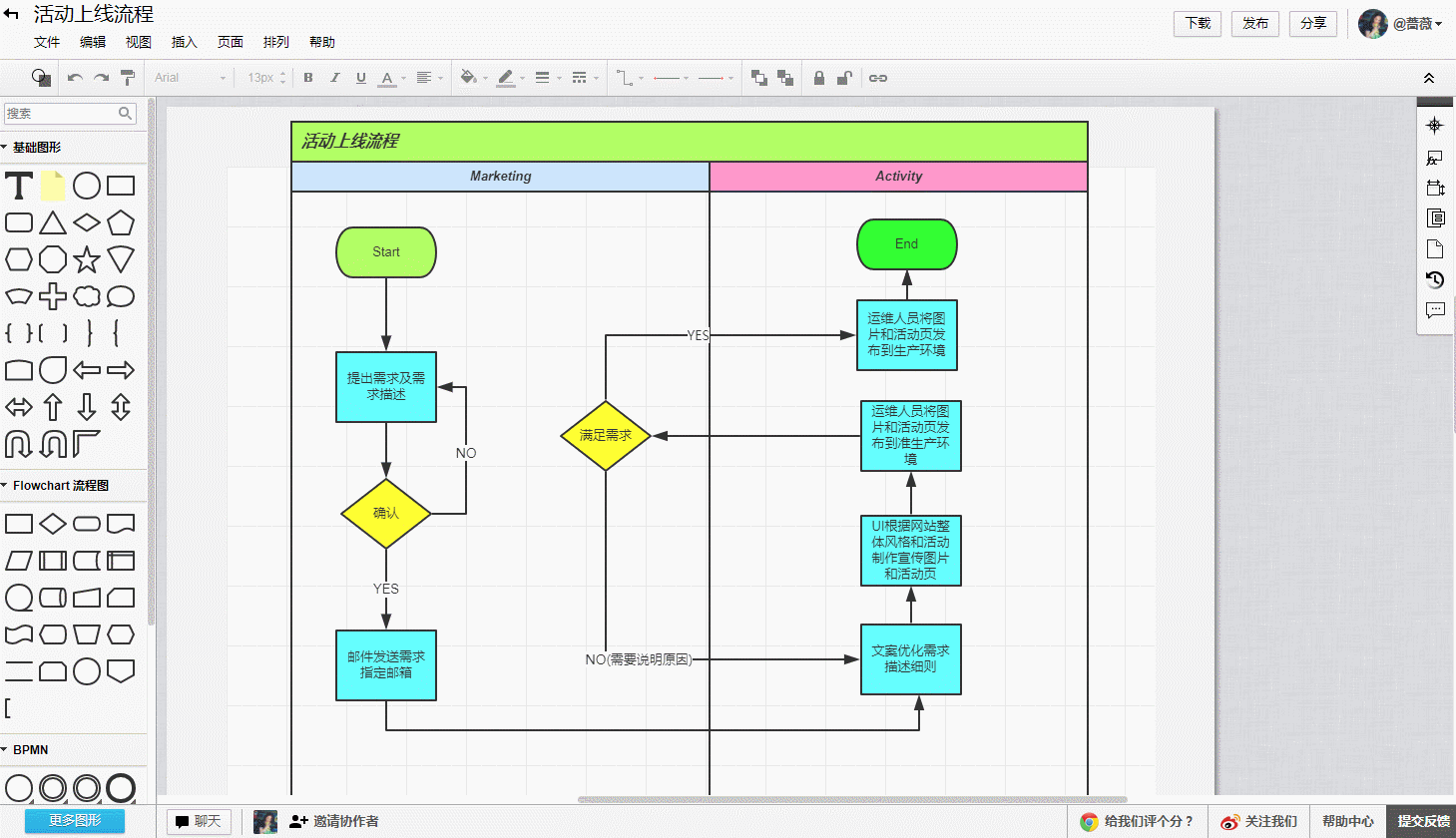Viewport: 1456px width, 838px height.
Task: Open the page settings icon in right sidebar
Action: click(1435, 248)
